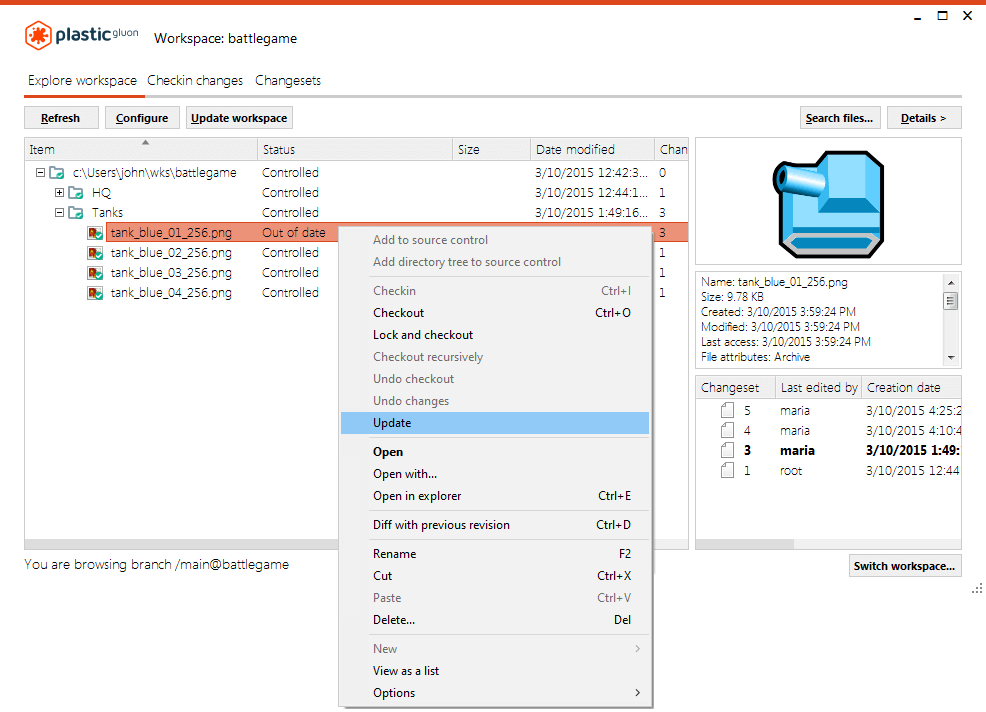Image resolution: width=986 pixels, height=712 pixels.
Task: Click the tank_blue_02_256.png file icon
Action: [x=95, y=253]
